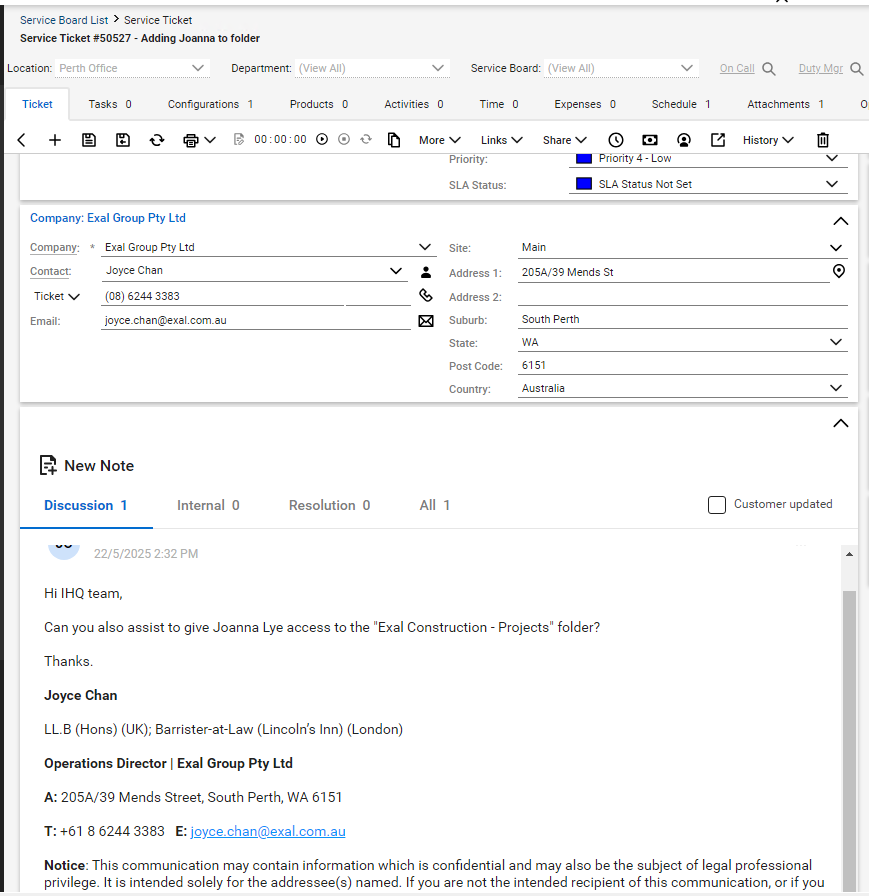The height and width of the screenshot is (896, 869).
Task: Switch to the Time tab
Action: coord(499,104)
